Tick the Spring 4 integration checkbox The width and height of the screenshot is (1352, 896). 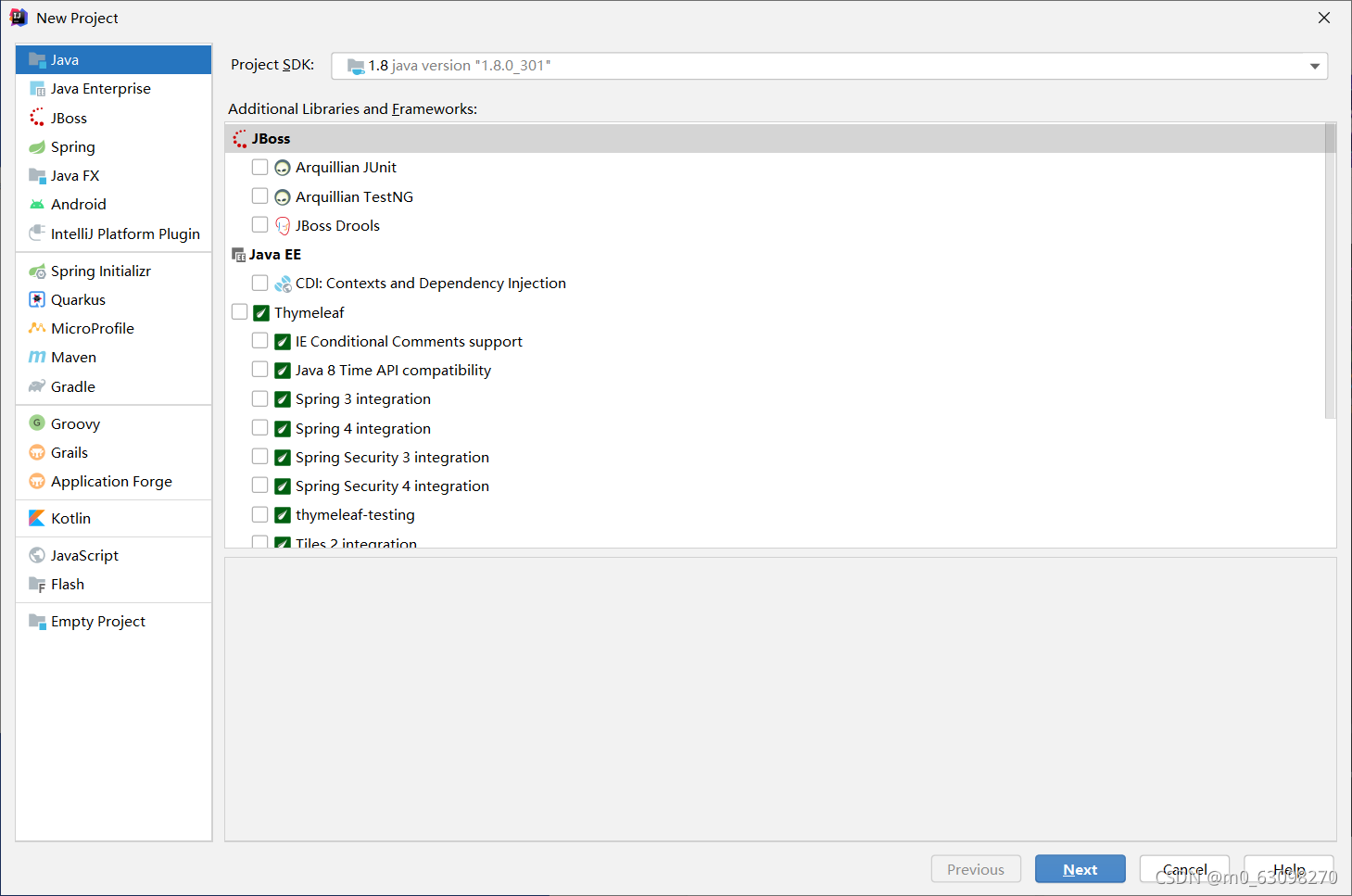[259, 428]
